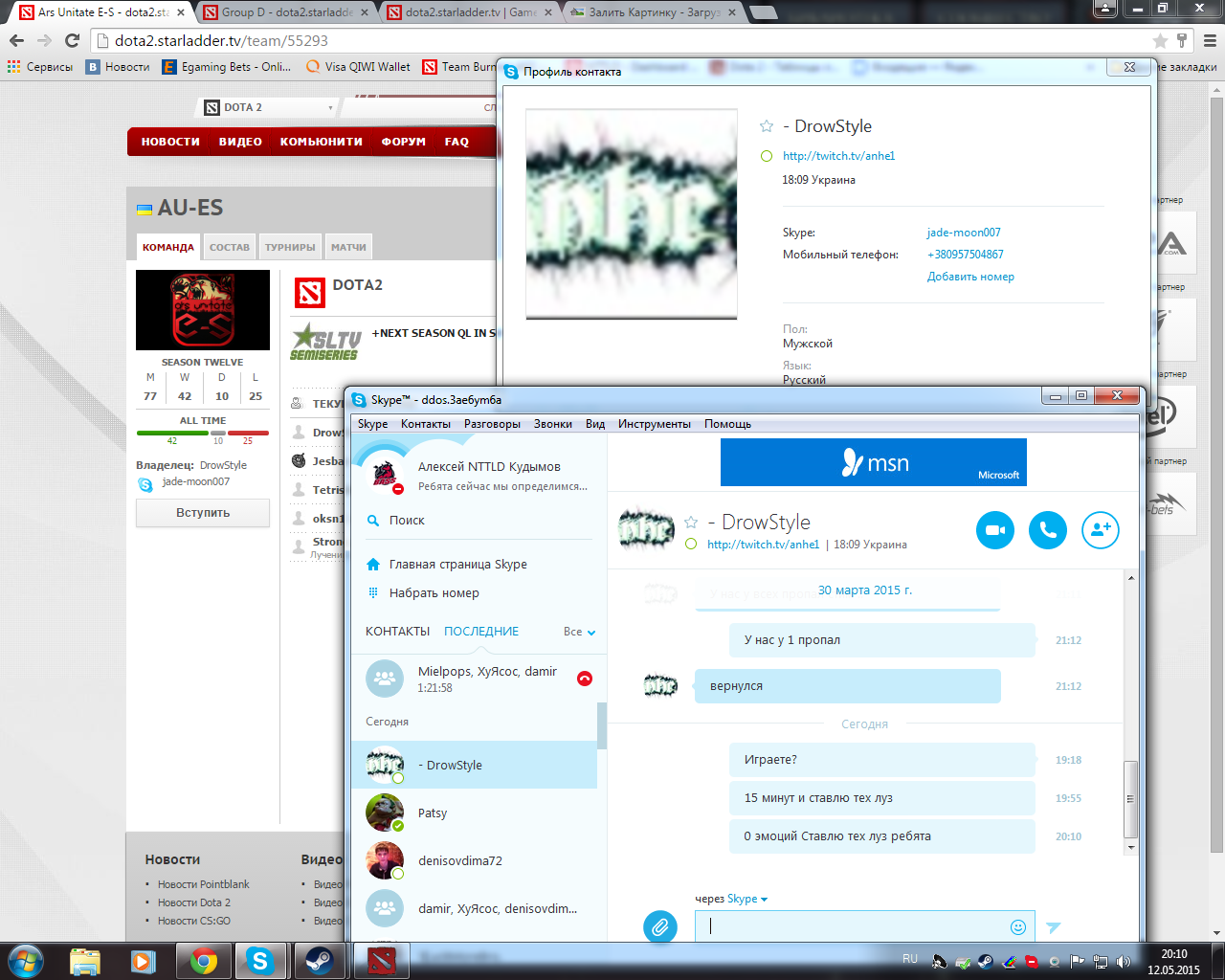Click 'Добавить номер' in the contact profile
This screenshot has width=1225, height=980.
(x=970, y=277)
